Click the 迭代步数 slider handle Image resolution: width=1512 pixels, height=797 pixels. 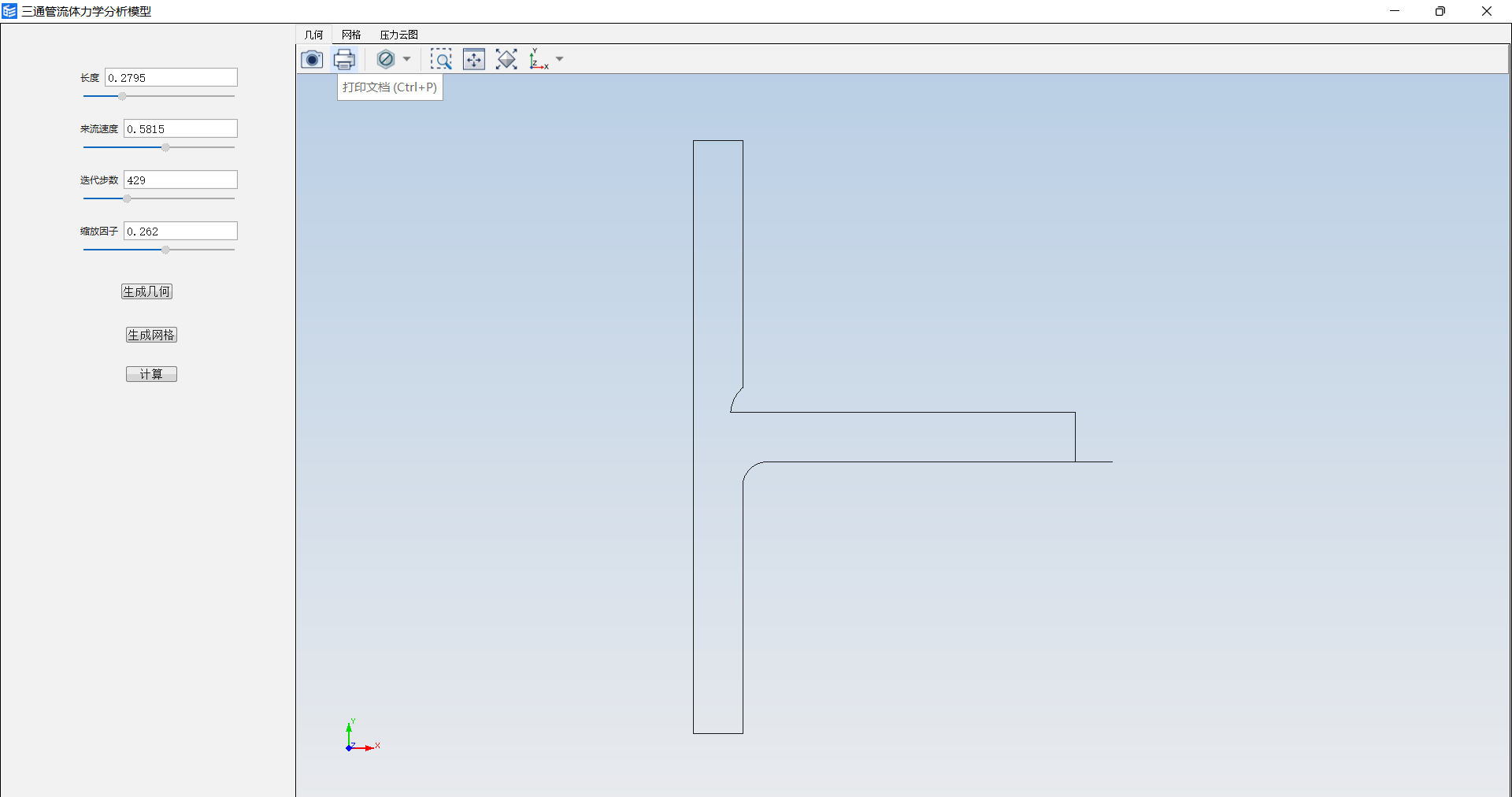coord(127,198)
